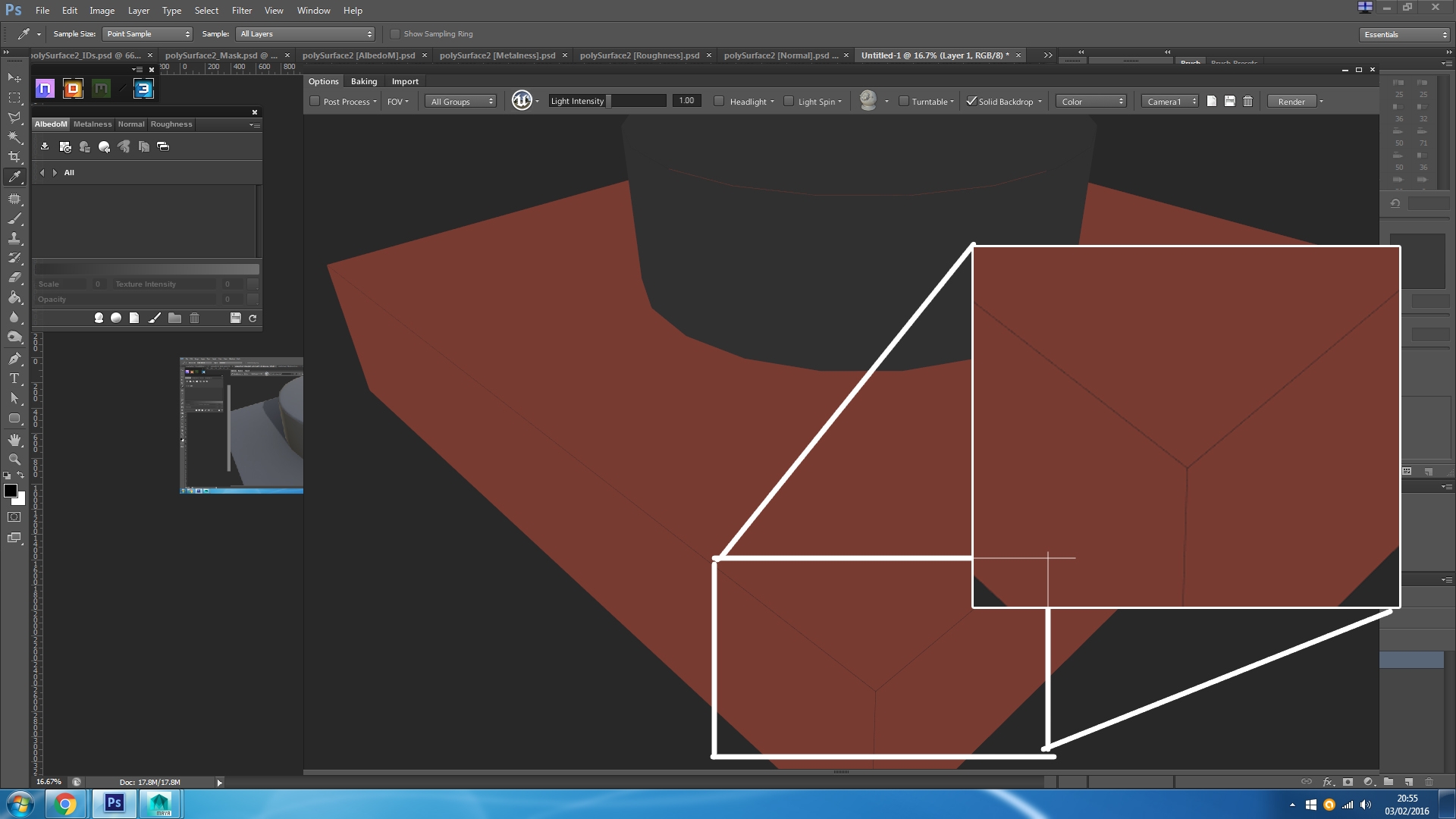Toggle Show Sampling Ring checkbox
This screenshot has height=819, width=1456.
click(395, 34)
